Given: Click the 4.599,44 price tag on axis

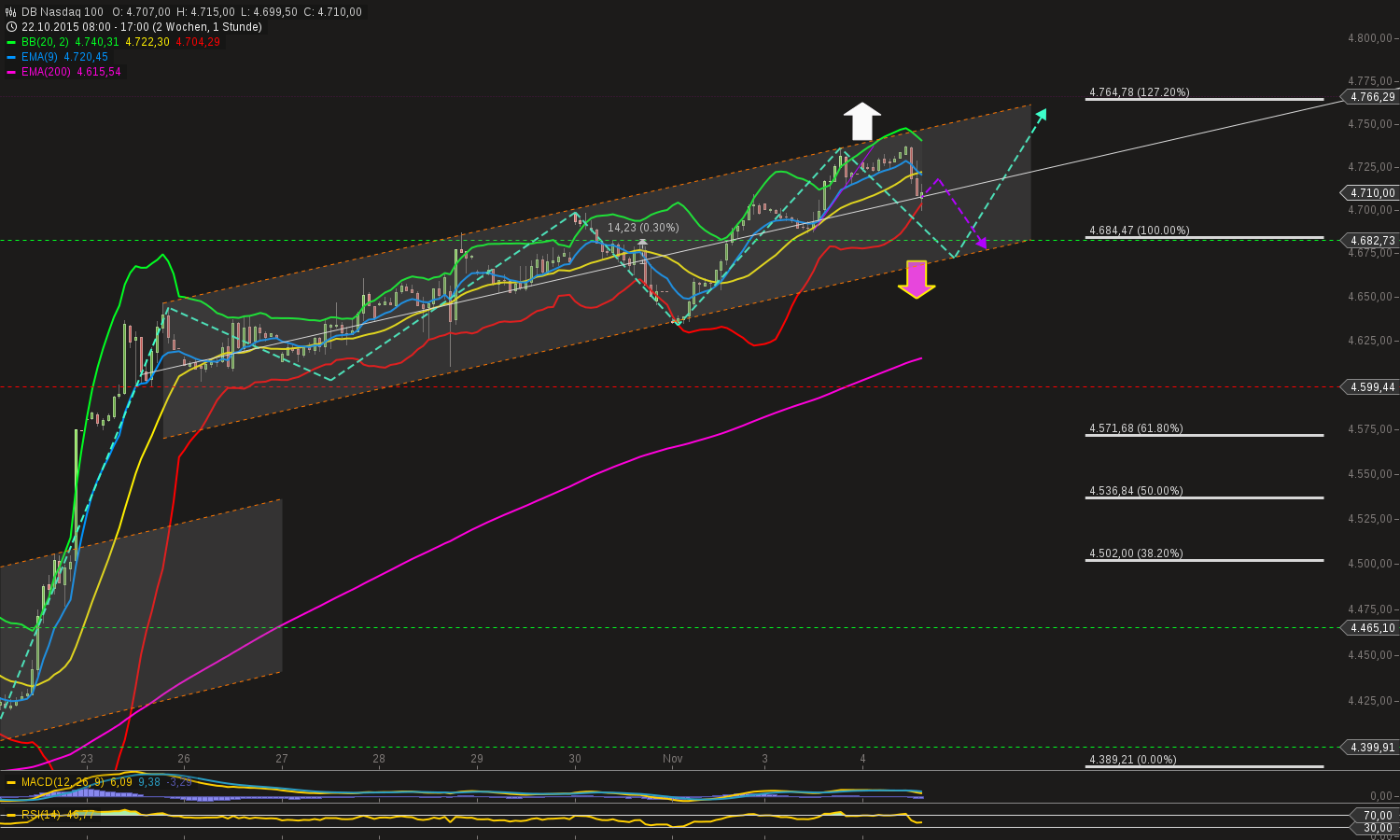Looking at the screenshot, I should (1370, 387).
